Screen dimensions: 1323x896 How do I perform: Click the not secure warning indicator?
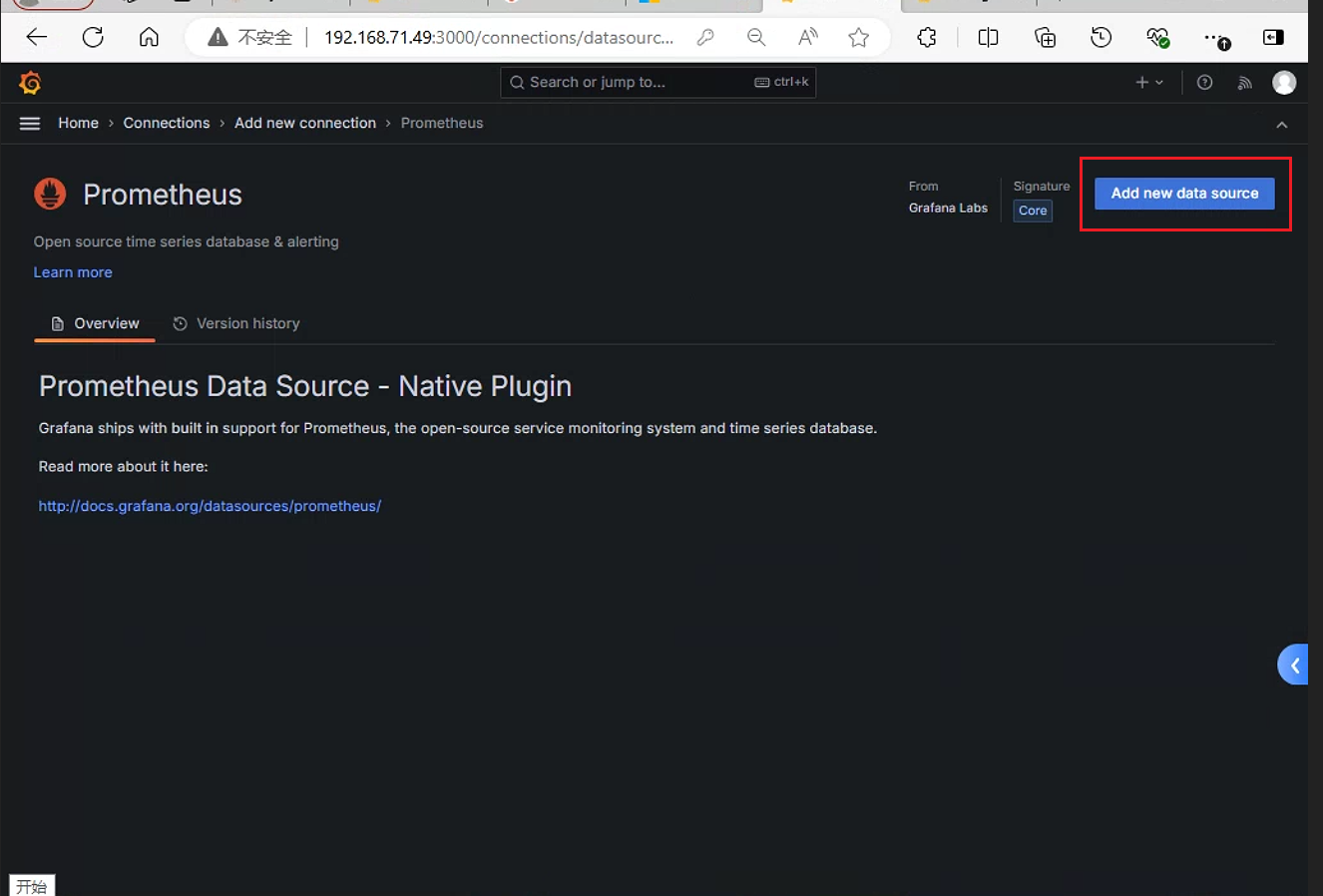(x=249, y=38)
